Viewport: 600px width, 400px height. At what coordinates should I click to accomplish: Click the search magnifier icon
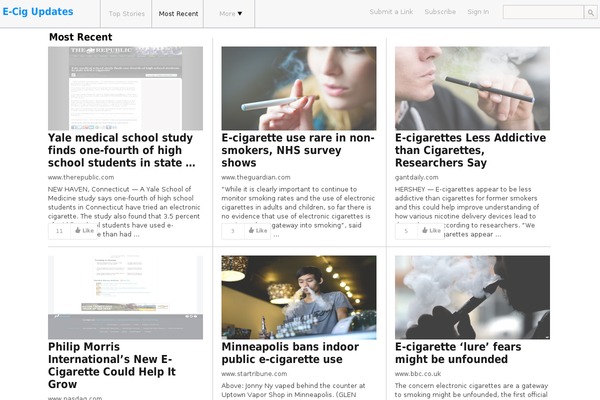(x=590, y=13)
